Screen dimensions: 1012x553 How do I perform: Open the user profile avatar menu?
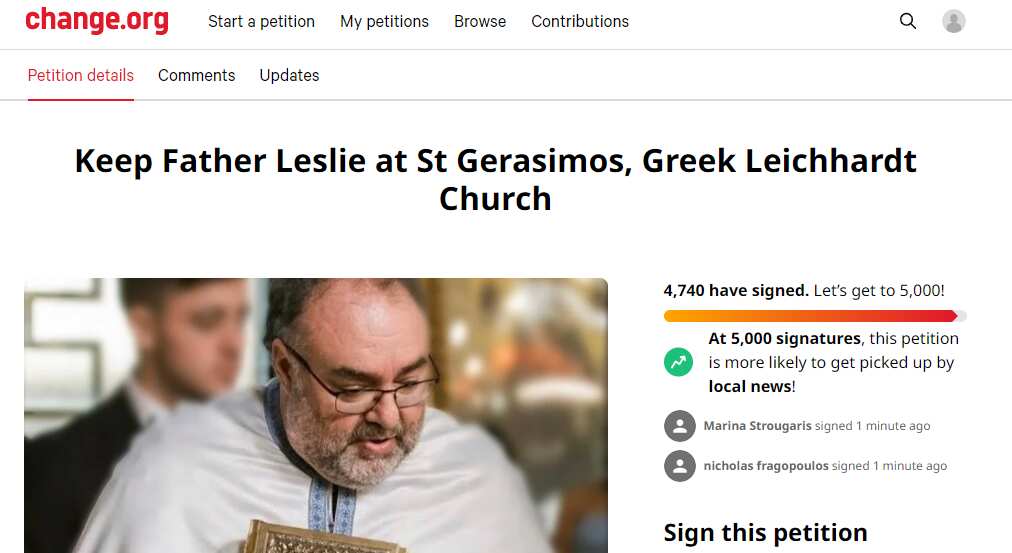coord(954,21)
